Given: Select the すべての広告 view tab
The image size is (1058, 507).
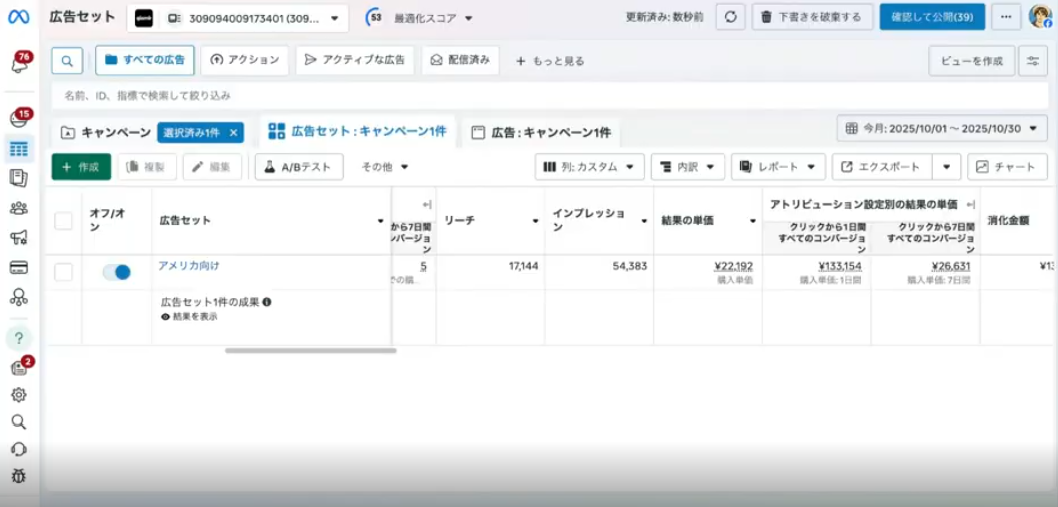Looking at the screenshot, I should pyautogui.click(x=144, y=60).
